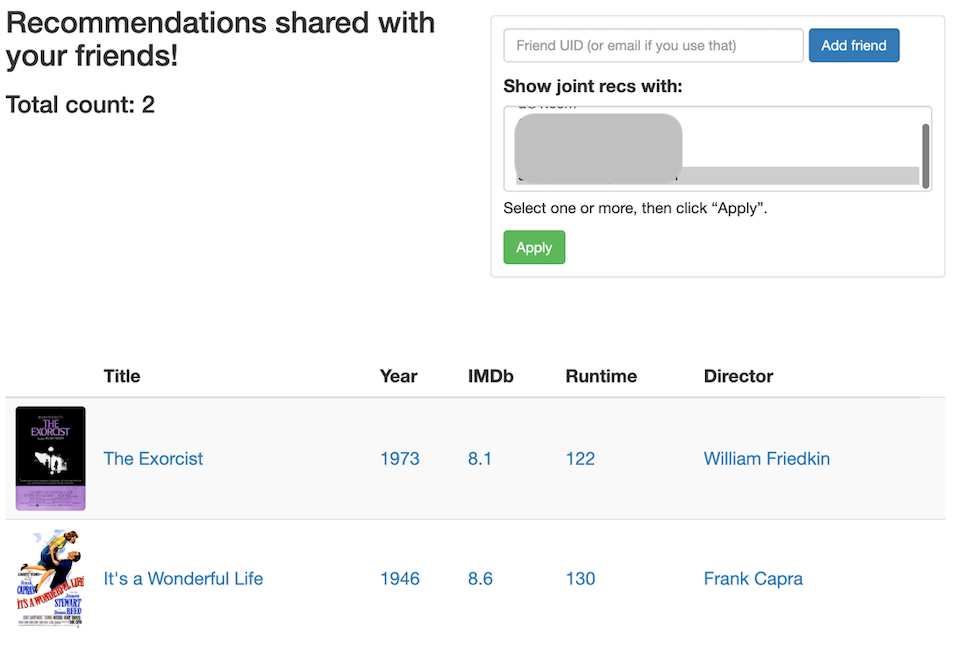Screen dimensions: 958x655
Task: Click the friends list scrollbar
Action: (926, 155)
